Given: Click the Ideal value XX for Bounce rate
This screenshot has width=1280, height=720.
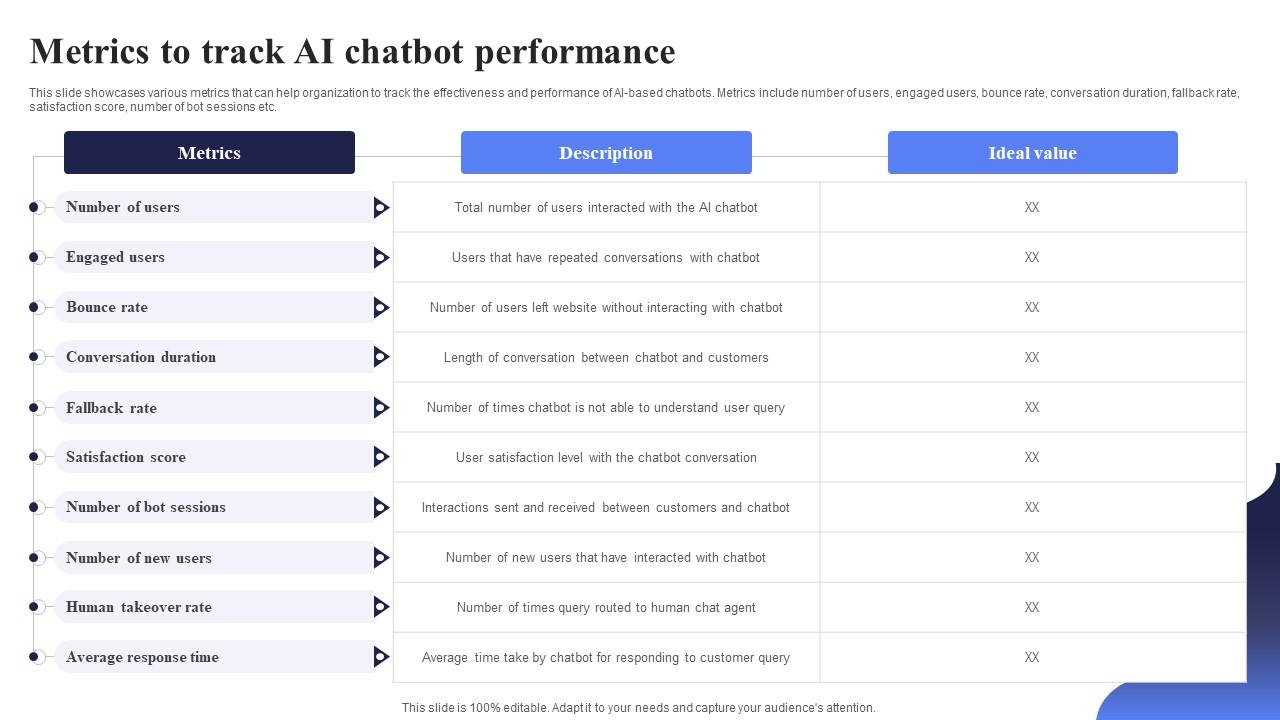Looking at the screenshot, I should [1032, 307].
